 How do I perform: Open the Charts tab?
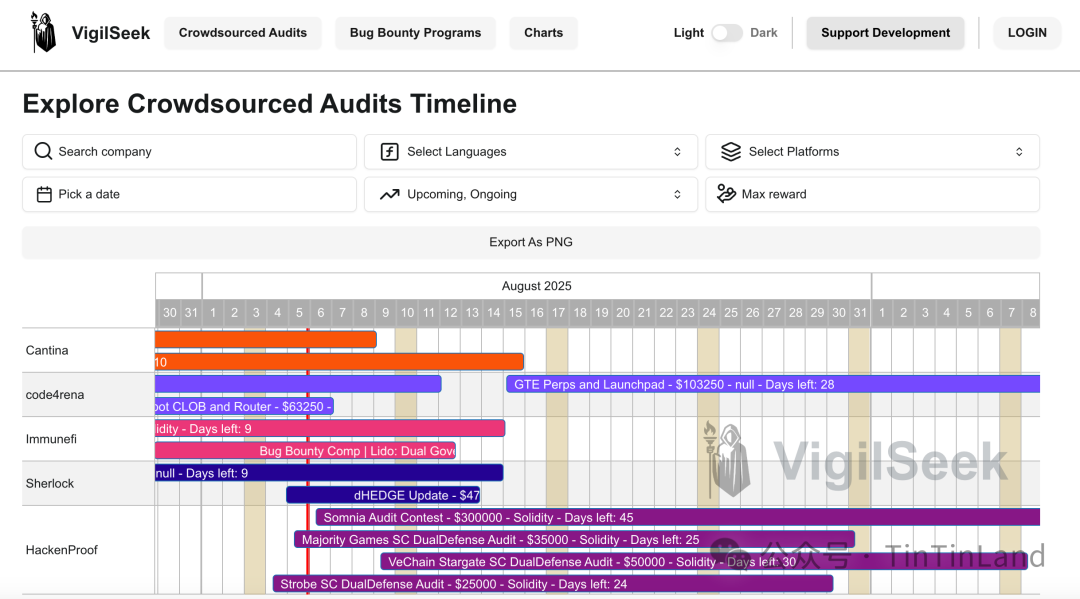point(543,33)
